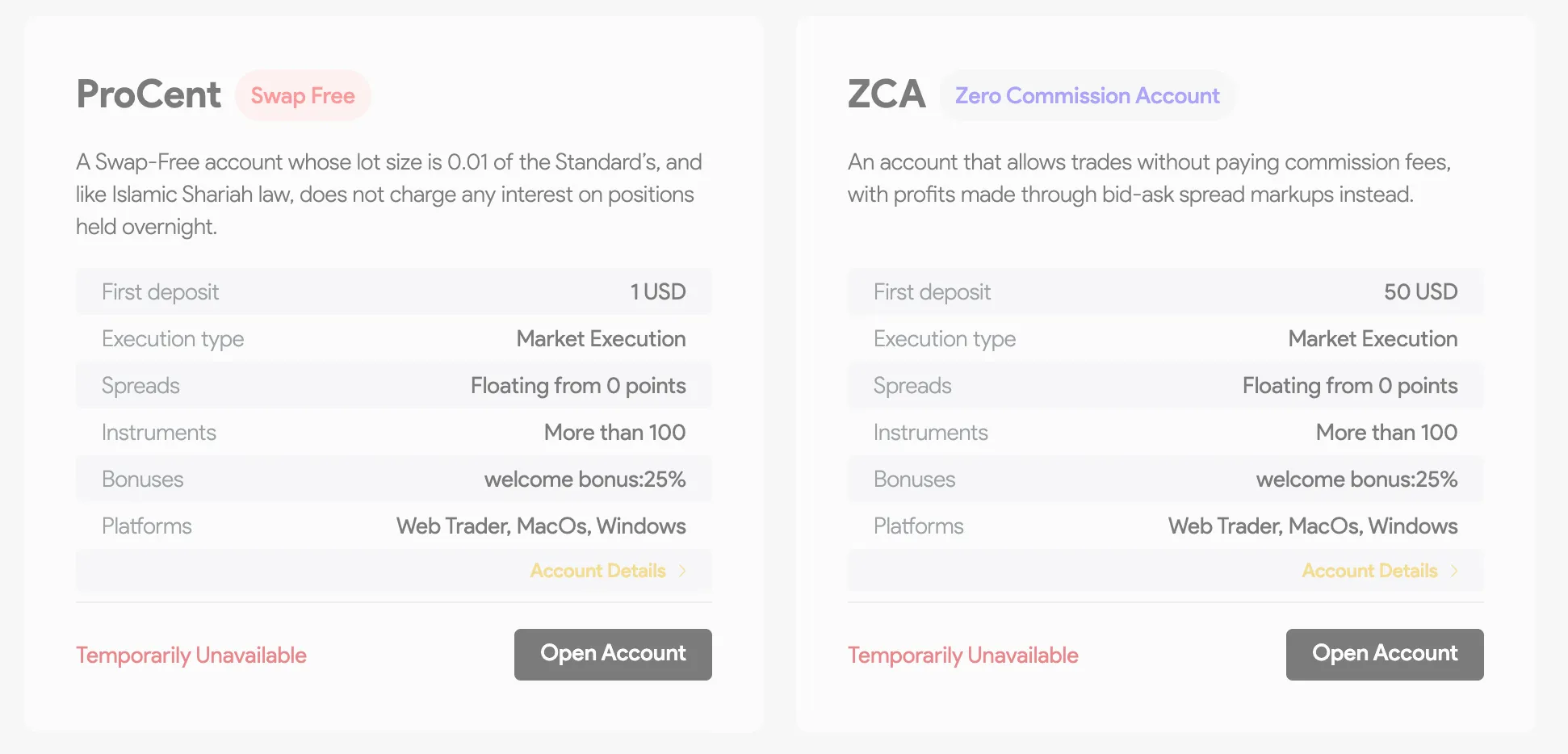Open ProCent Account Details link

[597, 571]
